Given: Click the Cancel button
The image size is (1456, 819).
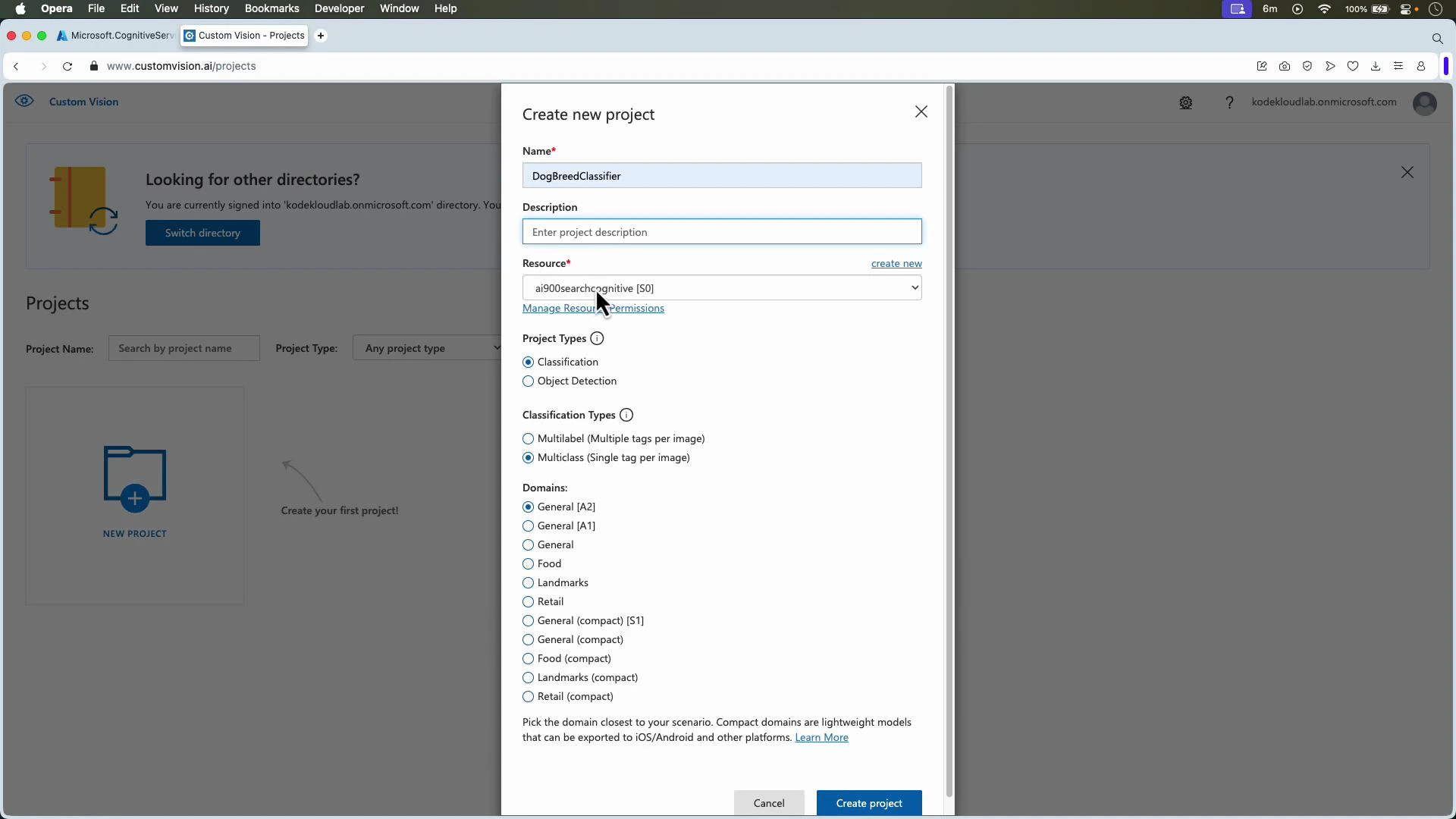Looking at the screenshot, I should point(769,804).
